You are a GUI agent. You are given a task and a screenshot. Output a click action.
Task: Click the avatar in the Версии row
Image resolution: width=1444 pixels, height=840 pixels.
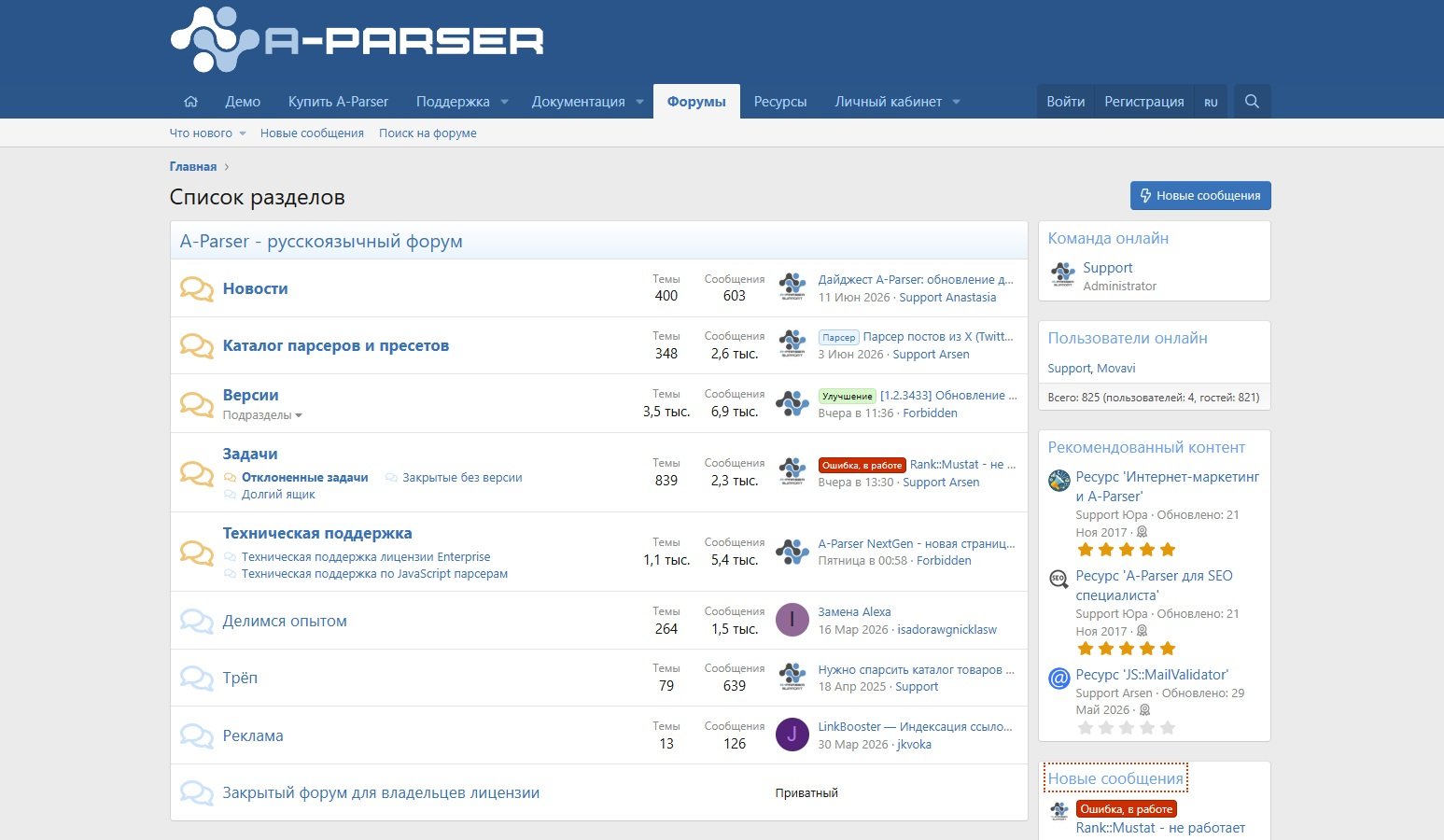pos(792,403)
